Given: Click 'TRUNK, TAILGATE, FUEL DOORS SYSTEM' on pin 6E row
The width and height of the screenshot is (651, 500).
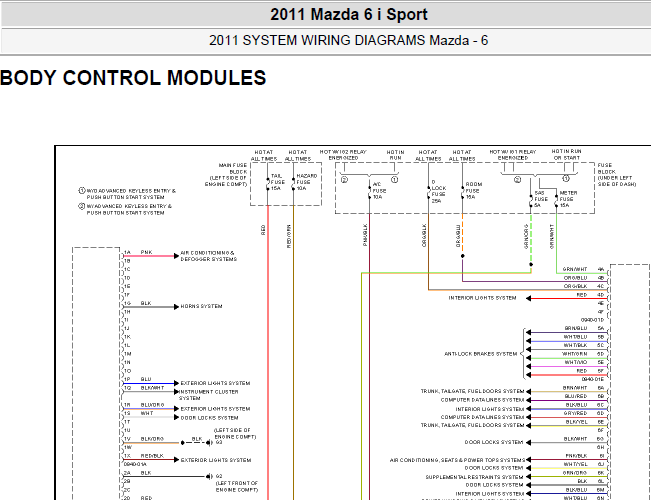Looking at the screenshot, I should tap(472, 426).
